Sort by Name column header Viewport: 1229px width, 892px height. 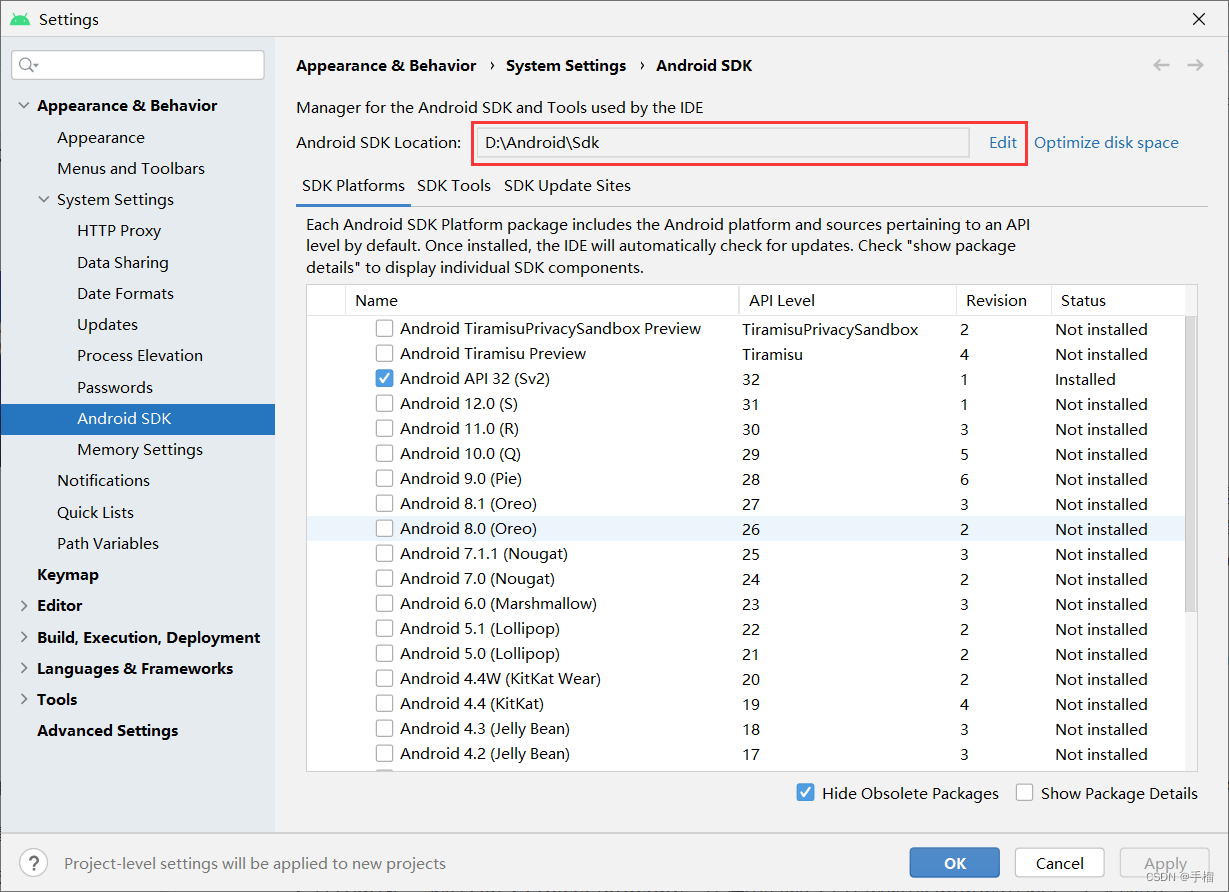[542, 300]
